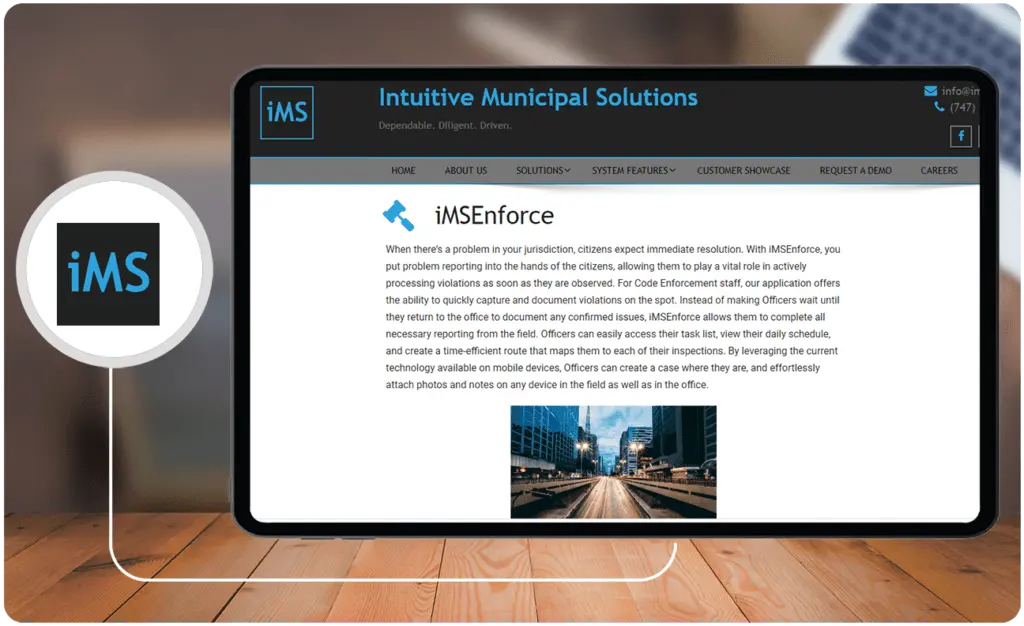This screenshot has width=1024, height=626.
Task: Click the city street photo thumbnail
Action: [x=613, y=462]
